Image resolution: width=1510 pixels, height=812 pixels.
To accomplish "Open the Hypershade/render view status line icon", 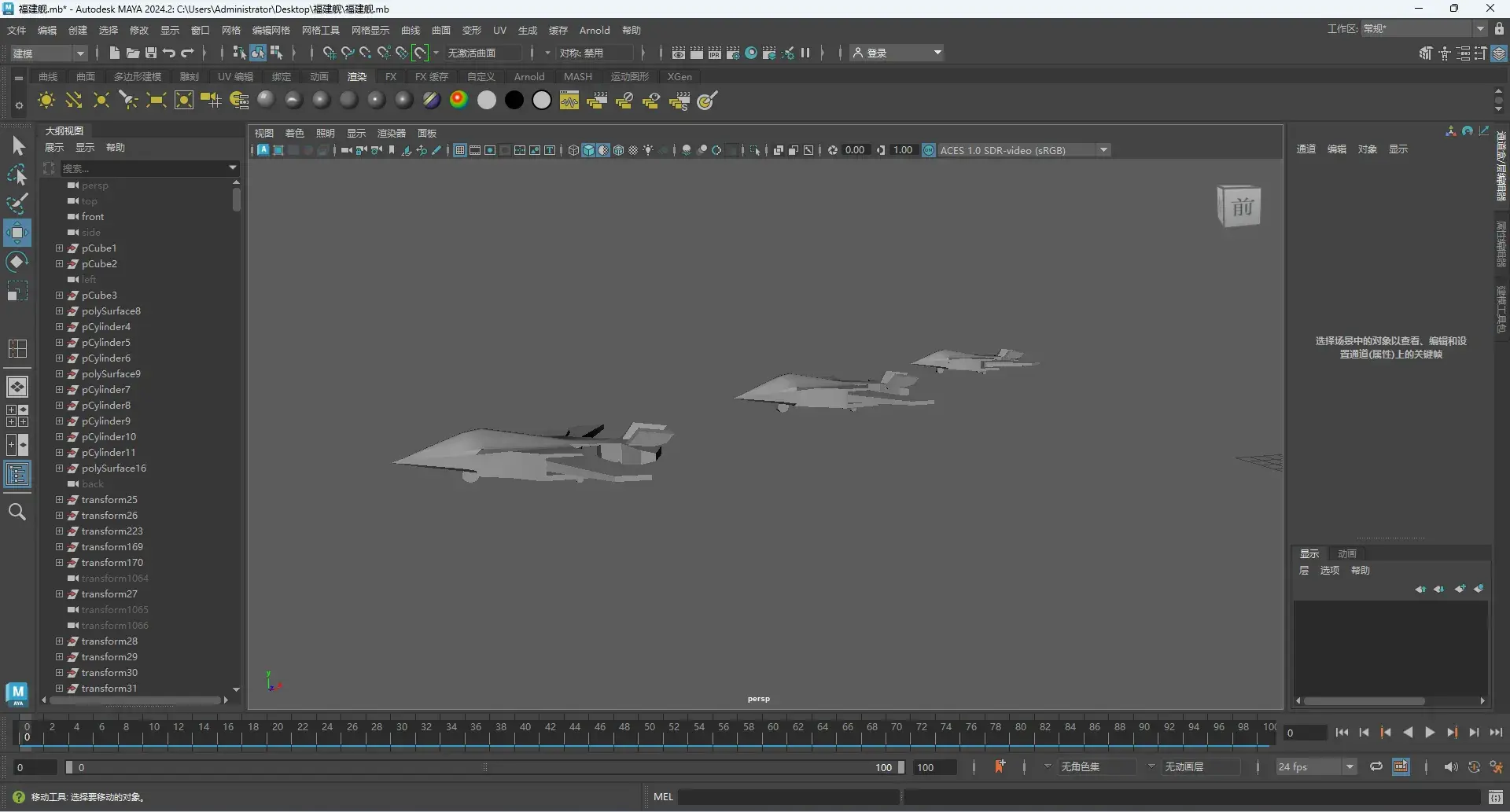I will click(x=751, y=53).
